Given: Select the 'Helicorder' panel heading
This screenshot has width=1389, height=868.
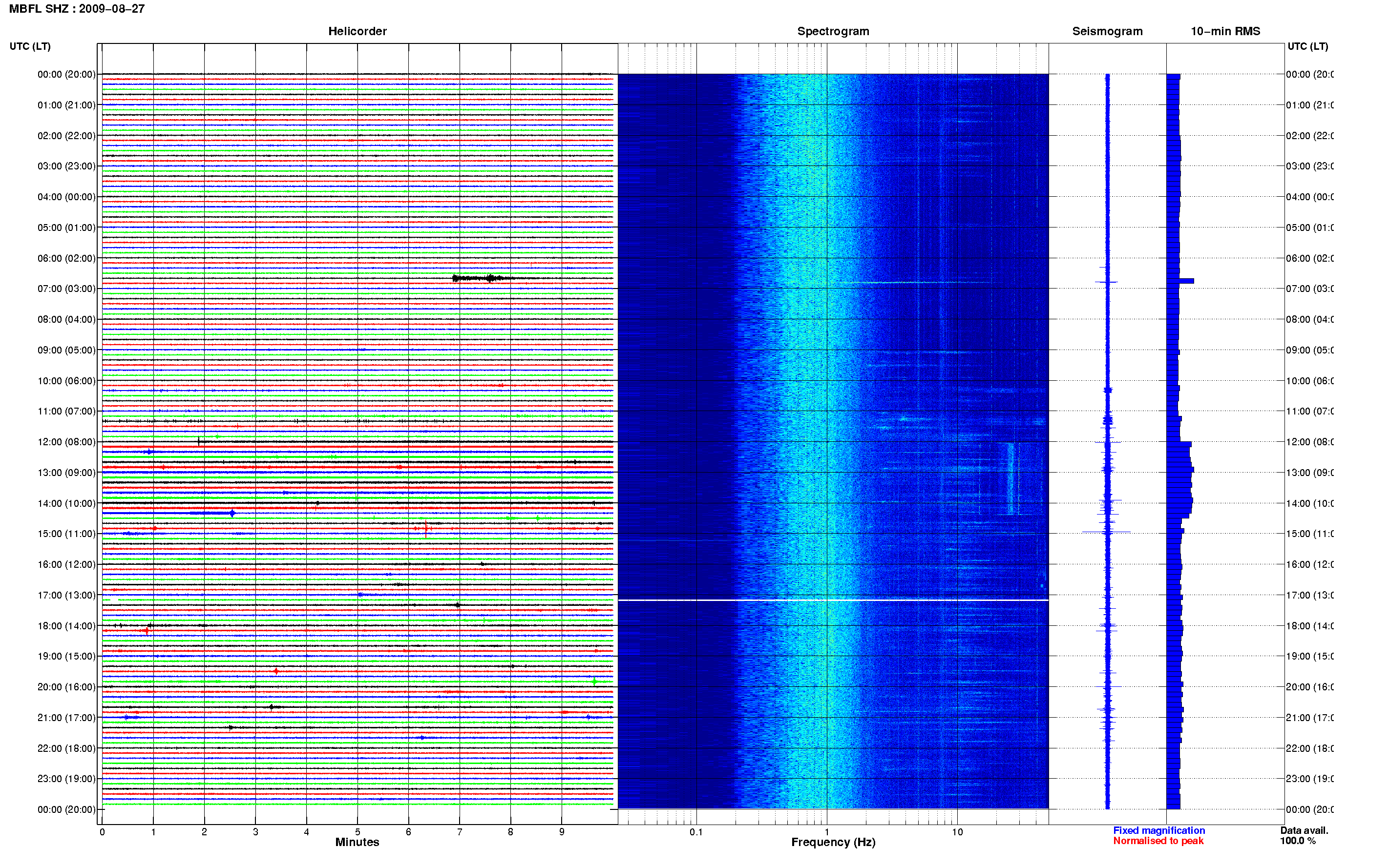Looking at the screenshot, I should (357, 31).
